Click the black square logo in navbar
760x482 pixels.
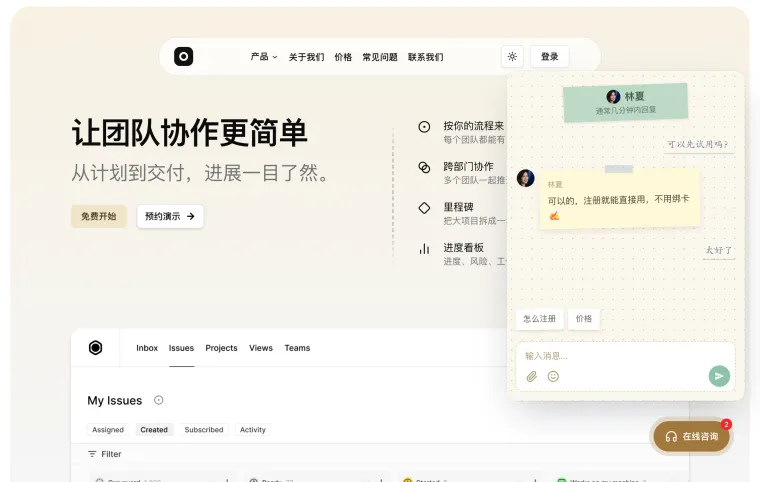183,56
